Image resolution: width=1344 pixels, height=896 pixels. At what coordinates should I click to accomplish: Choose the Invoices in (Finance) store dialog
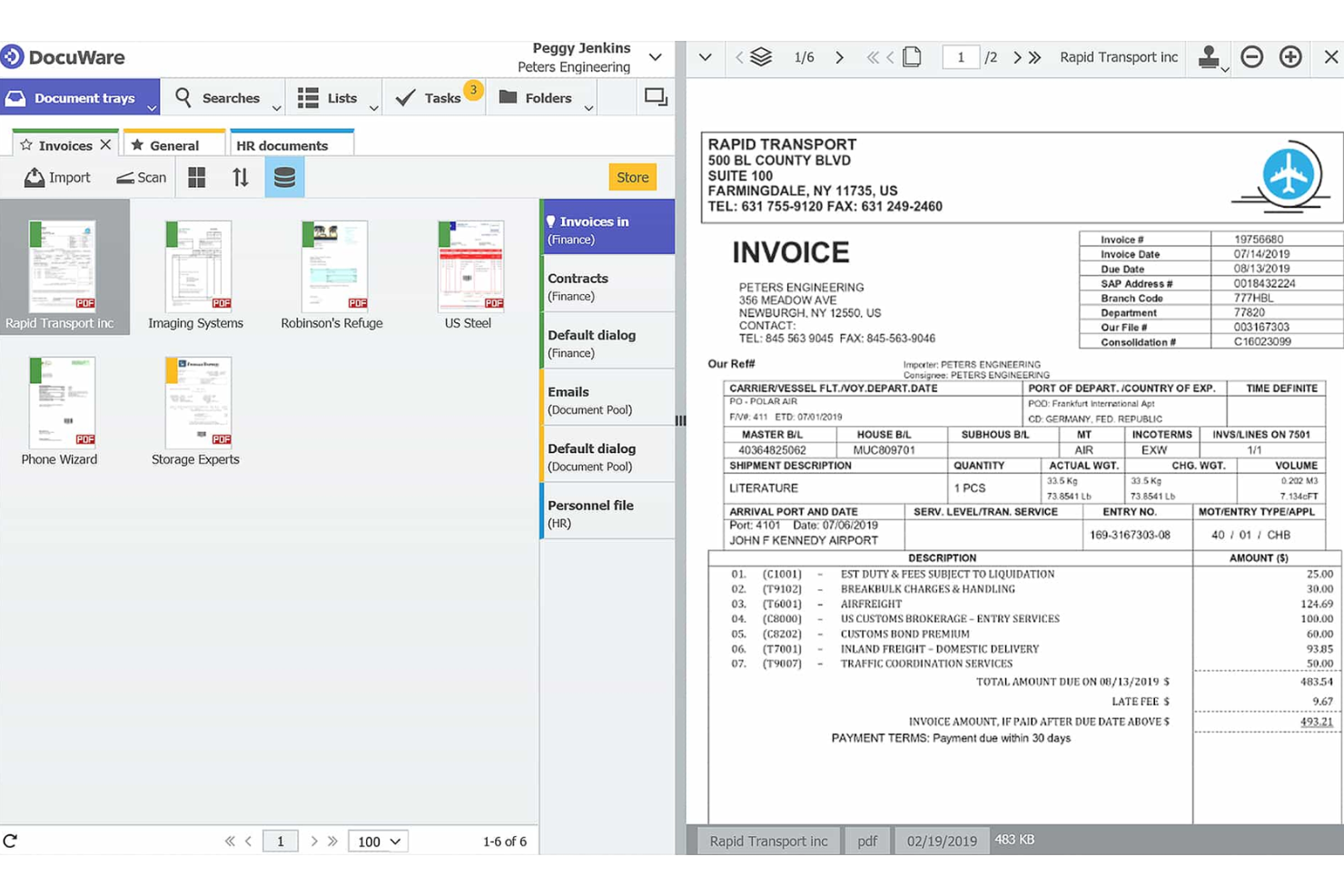608,229
